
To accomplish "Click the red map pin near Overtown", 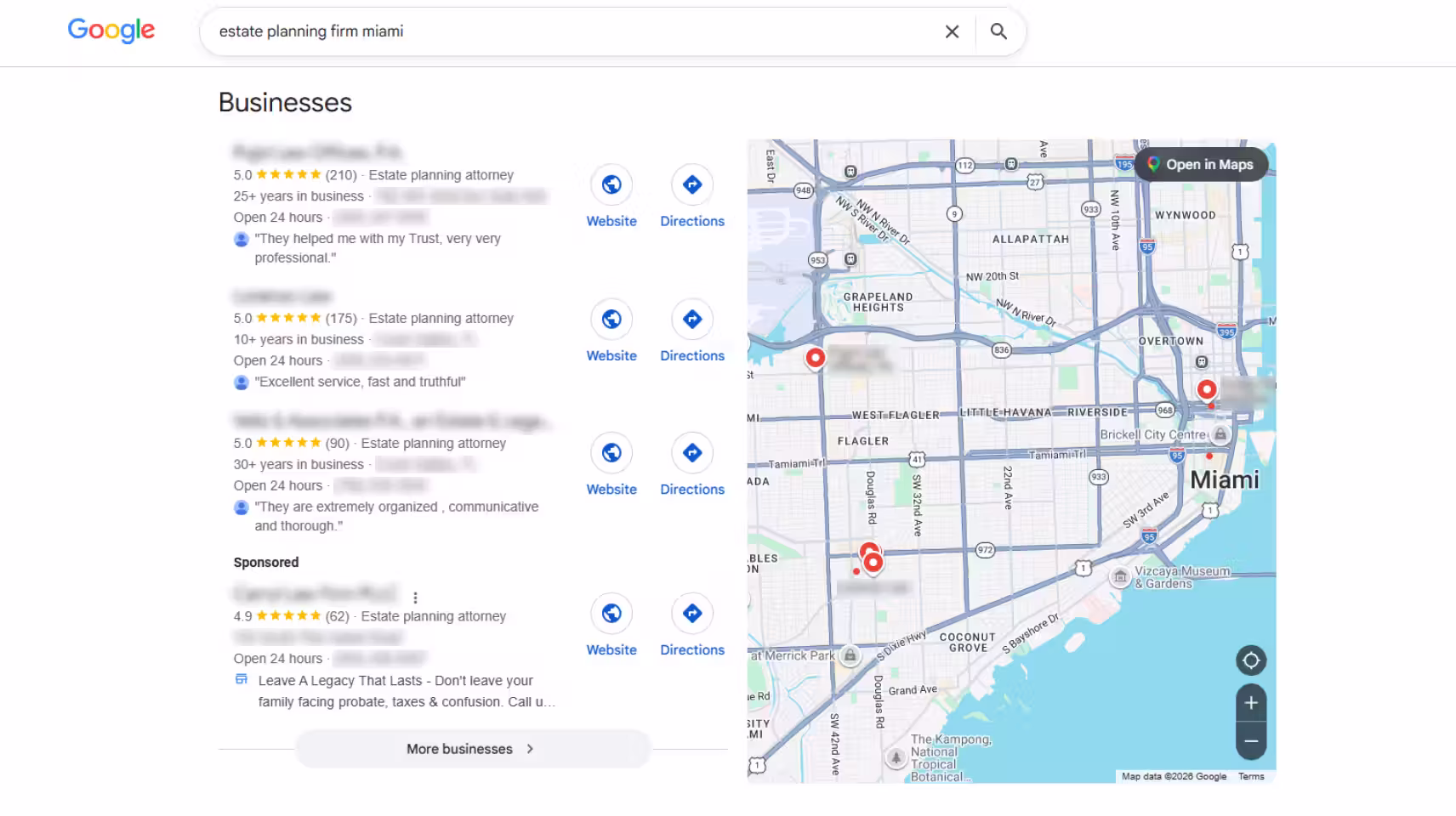I will tap(1206, 390).
